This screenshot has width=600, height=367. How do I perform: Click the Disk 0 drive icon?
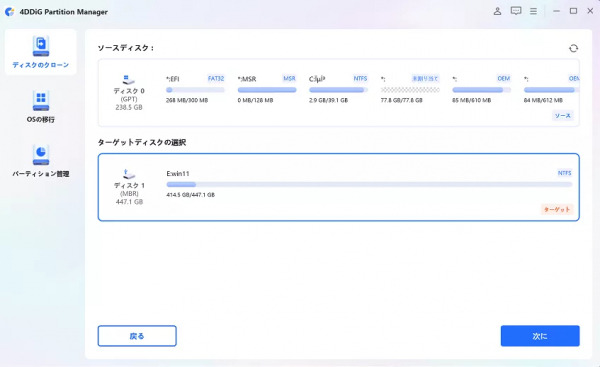pyautogui.click(x=129, y=80)
